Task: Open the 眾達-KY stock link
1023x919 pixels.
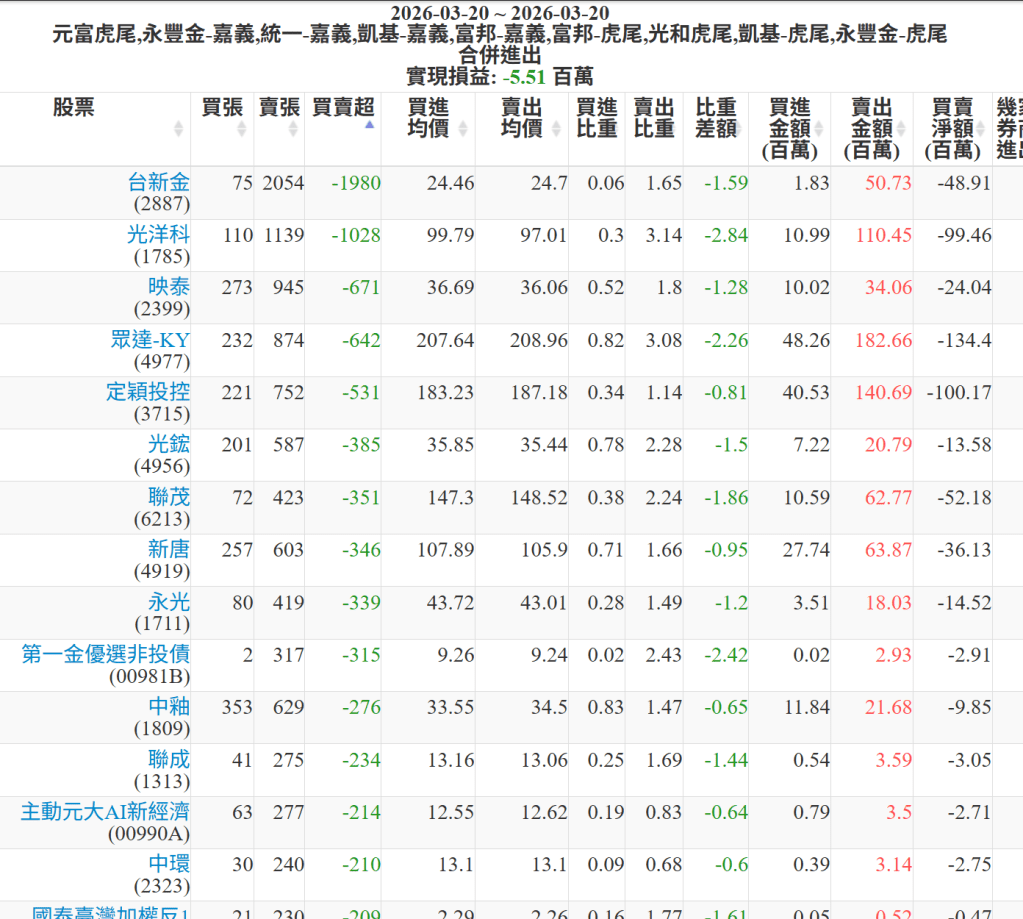Action: point(150,340)
